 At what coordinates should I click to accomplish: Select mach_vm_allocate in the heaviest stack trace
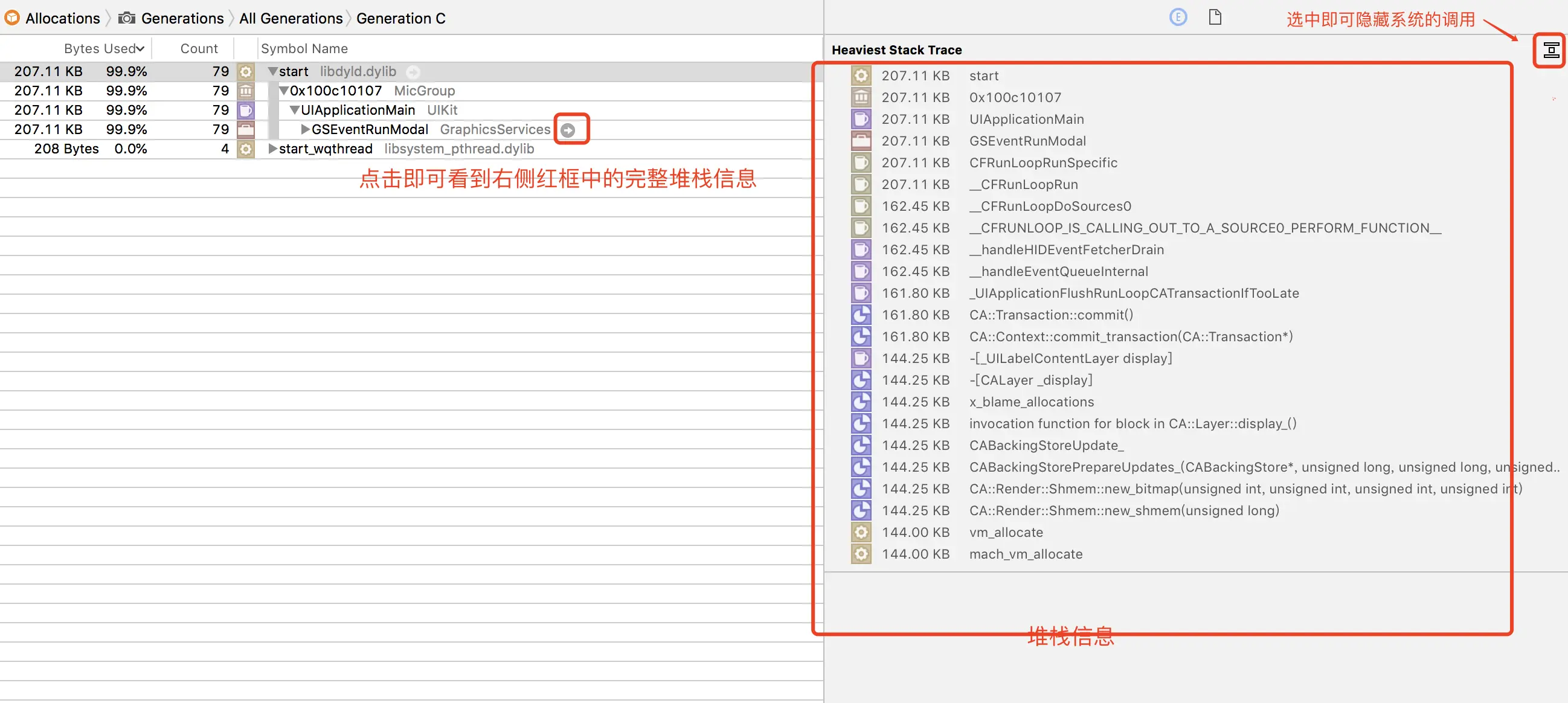coord(1026,554)
